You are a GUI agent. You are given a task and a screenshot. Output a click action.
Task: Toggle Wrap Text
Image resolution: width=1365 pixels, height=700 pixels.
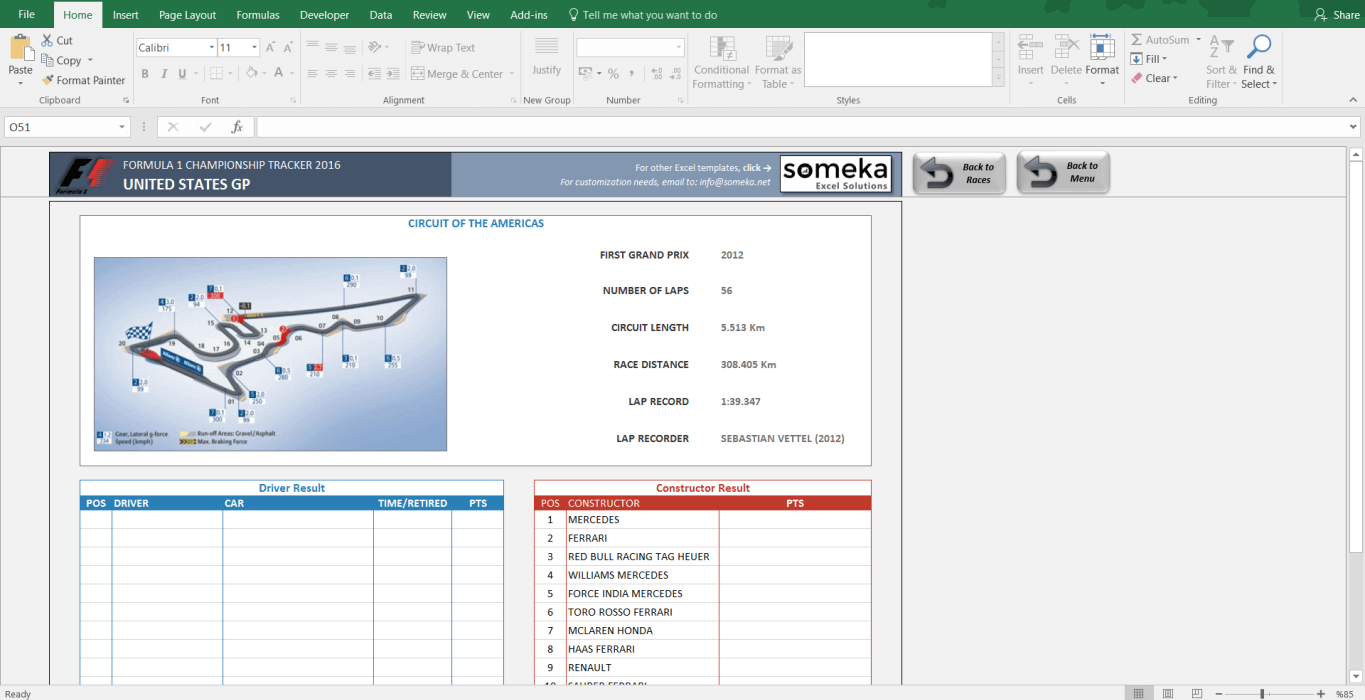(x=443, y=47)
